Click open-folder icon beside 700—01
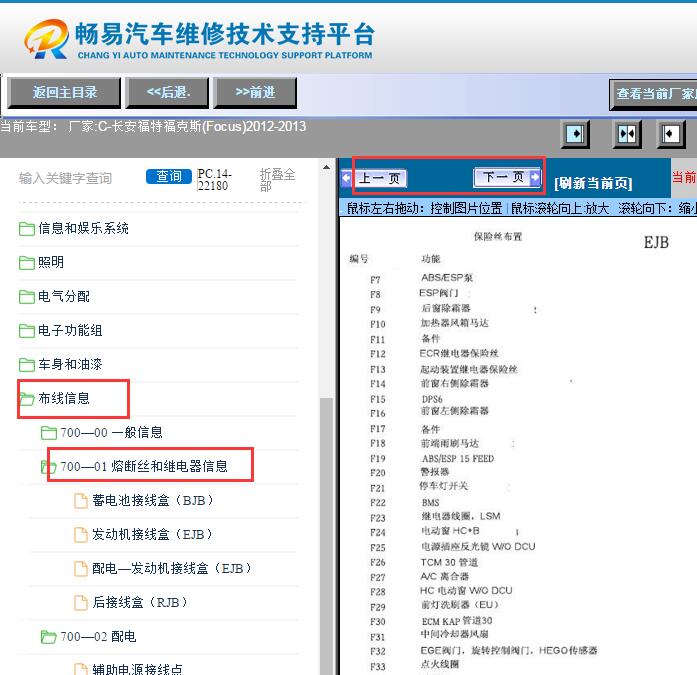 coord(48,467)
